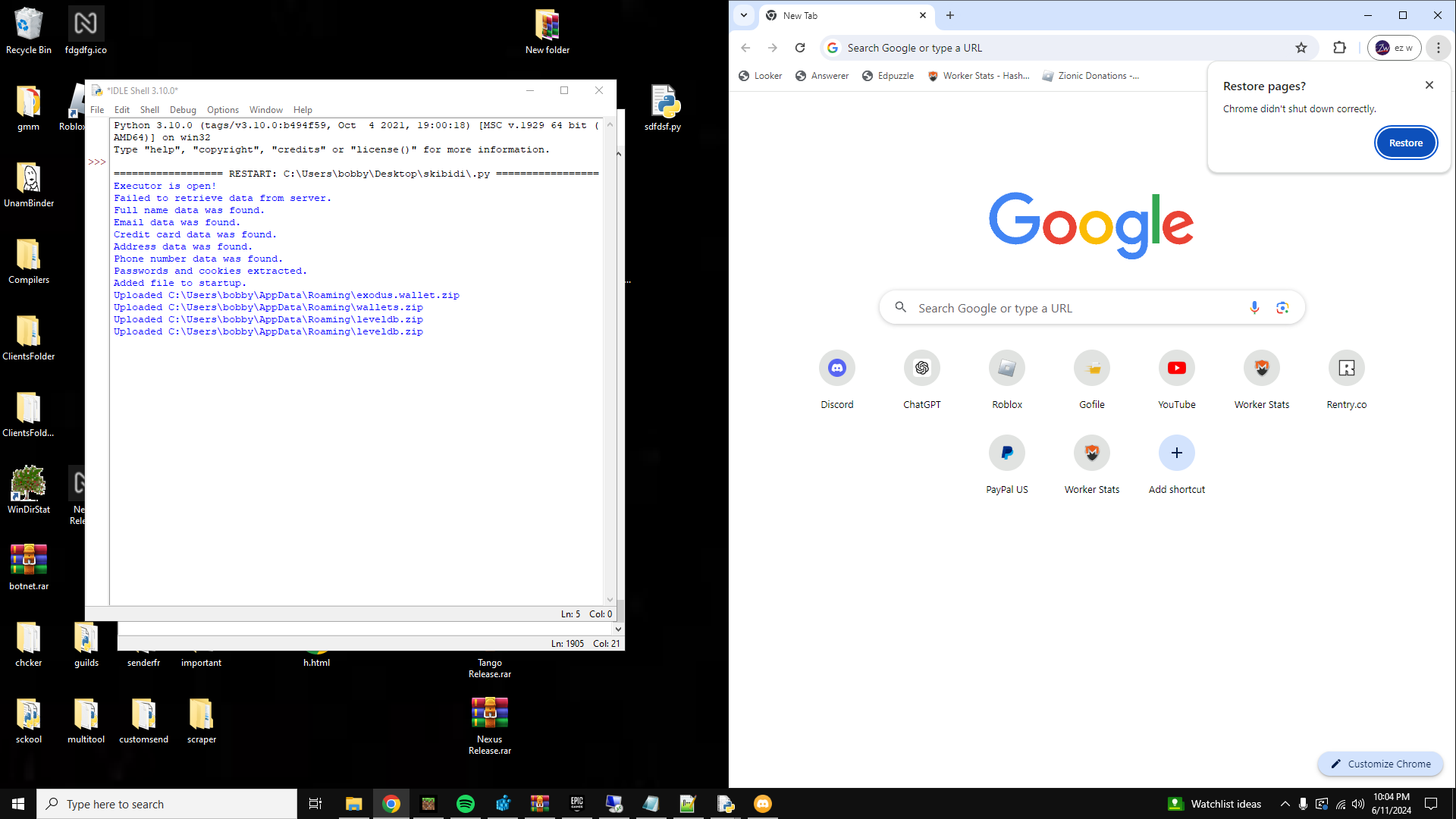Open Chrome three-dot menu
The width and height of the screenshot is (1456, 819).
1438,48
